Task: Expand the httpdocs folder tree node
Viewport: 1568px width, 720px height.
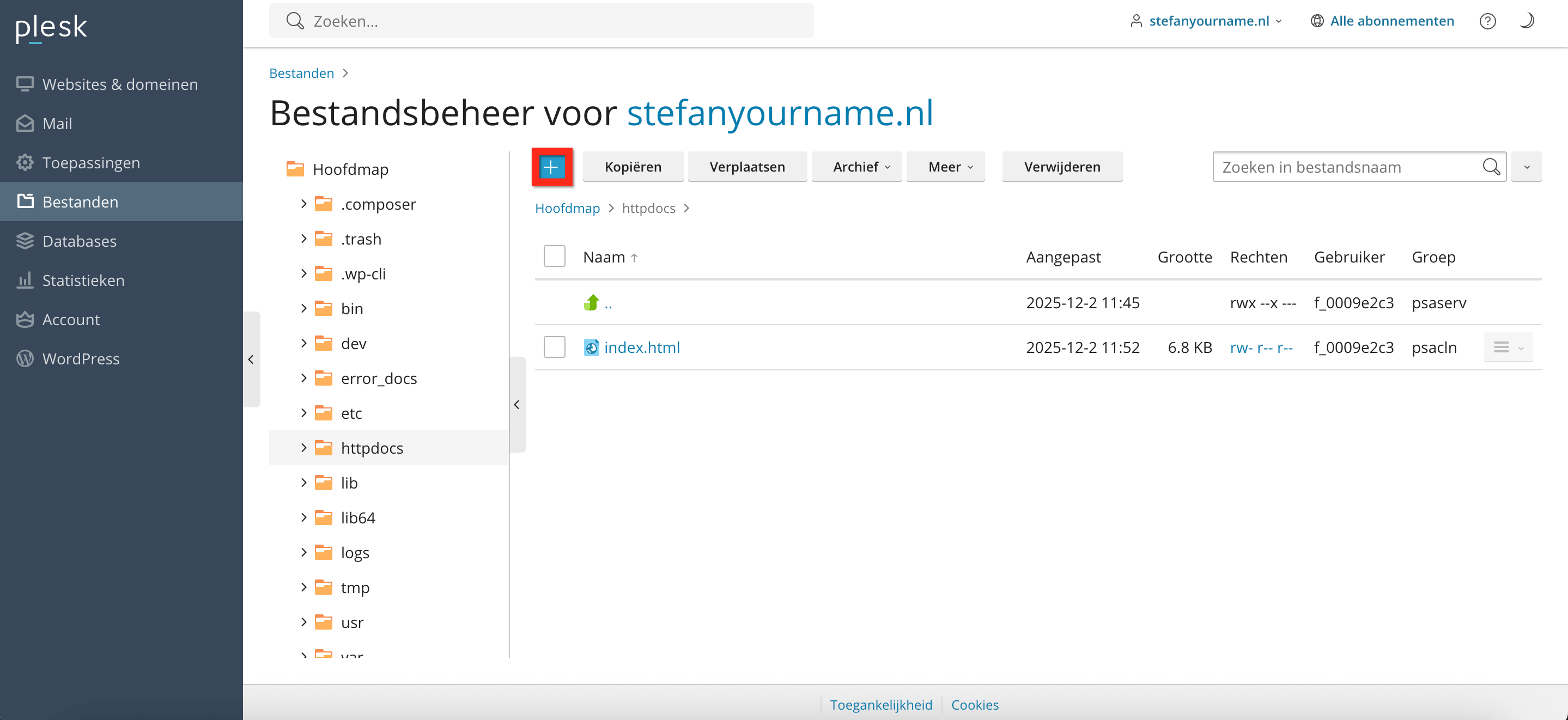Action: pos(304,448)
